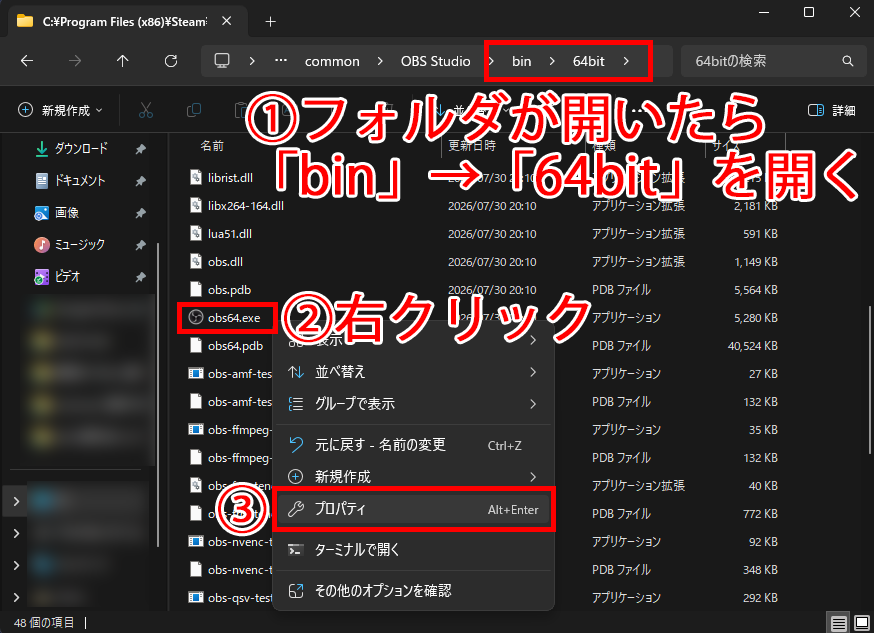Select the obs.dll file
This screenshot has width=874, height=633.
pos(225,261)
